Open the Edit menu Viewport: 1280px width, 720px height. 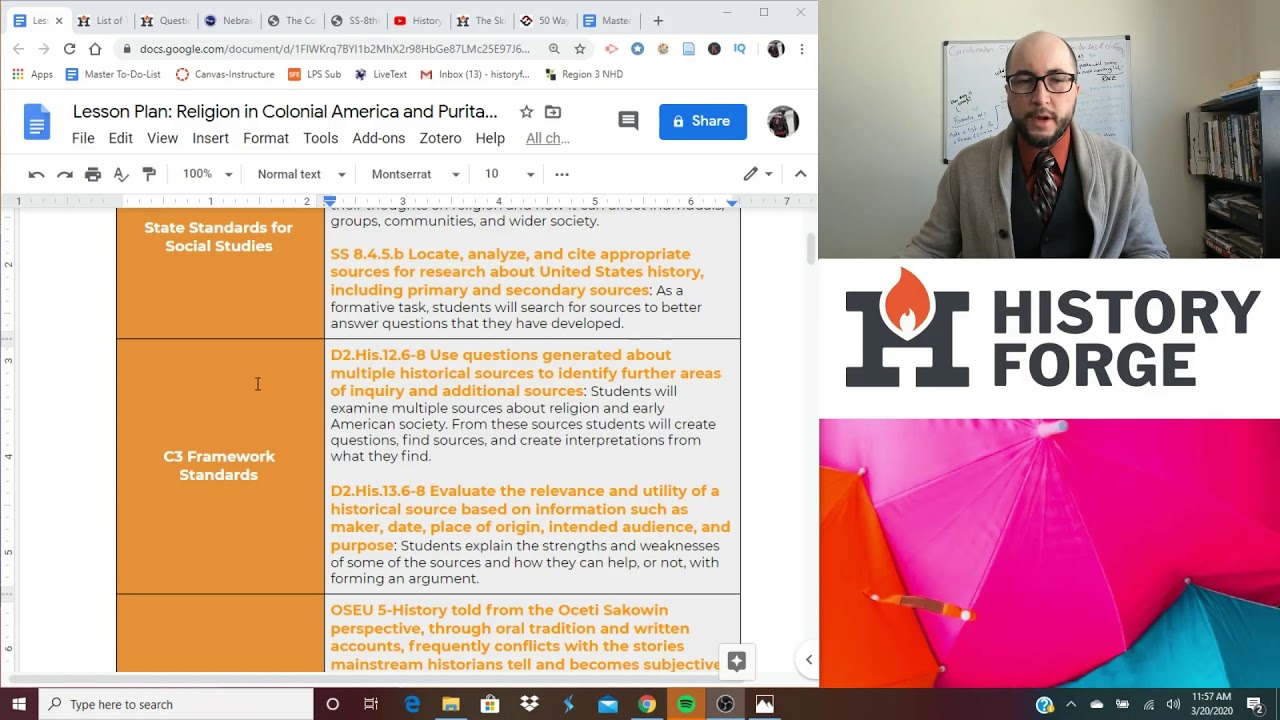coord(120,138)
